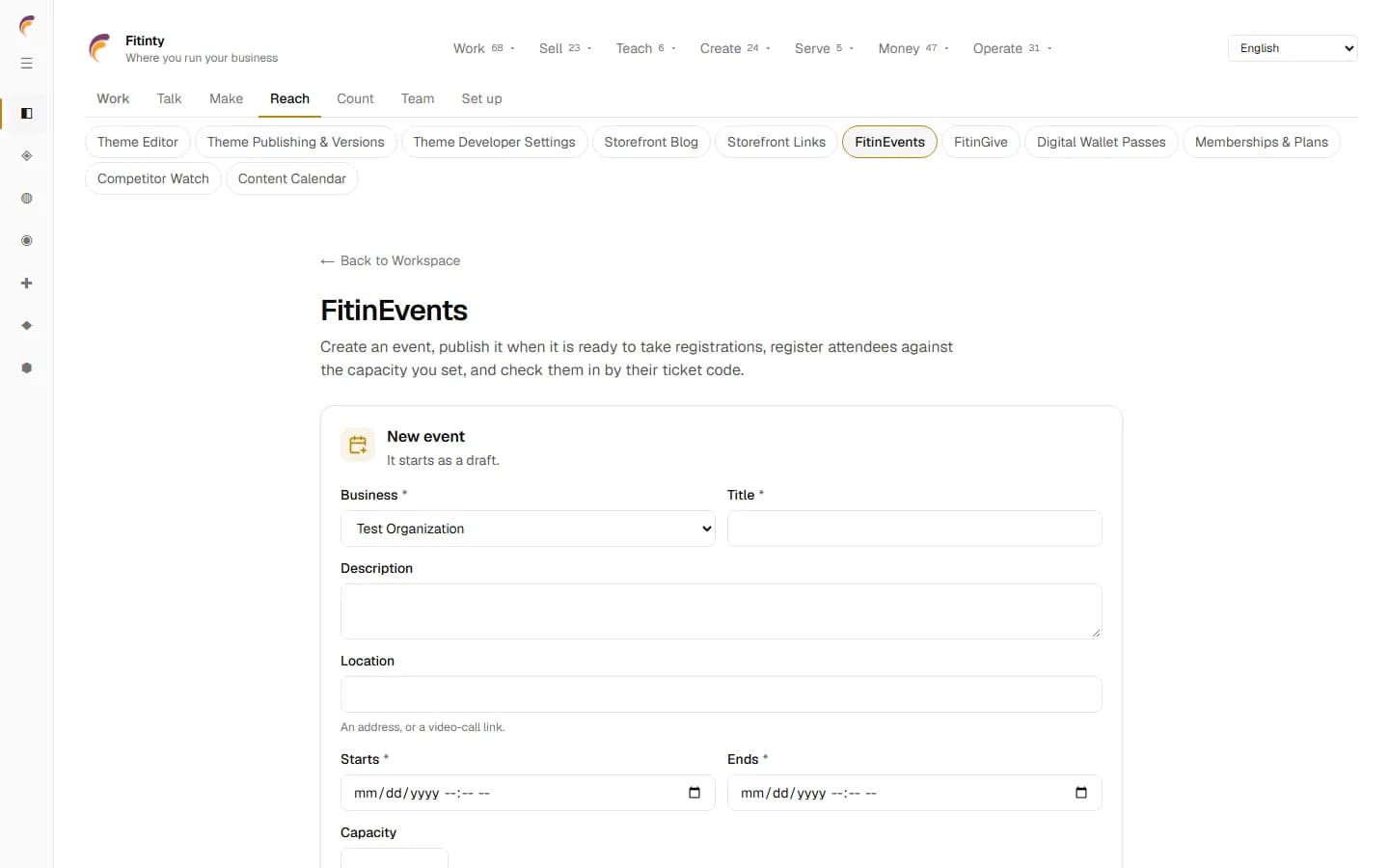This screenshot has width=1389, height=868.
Task: Click the 'Where you run your business' tagline
Action: coord(202,58)
